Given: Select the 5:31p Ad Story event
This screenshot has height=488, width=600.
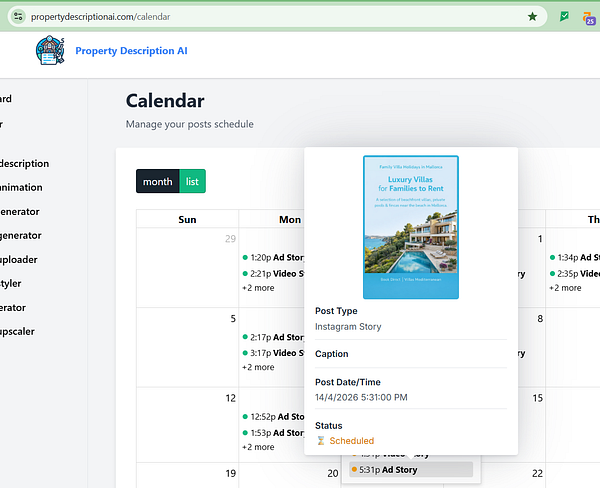Looking at the screenshot, I should click(411, 470).
